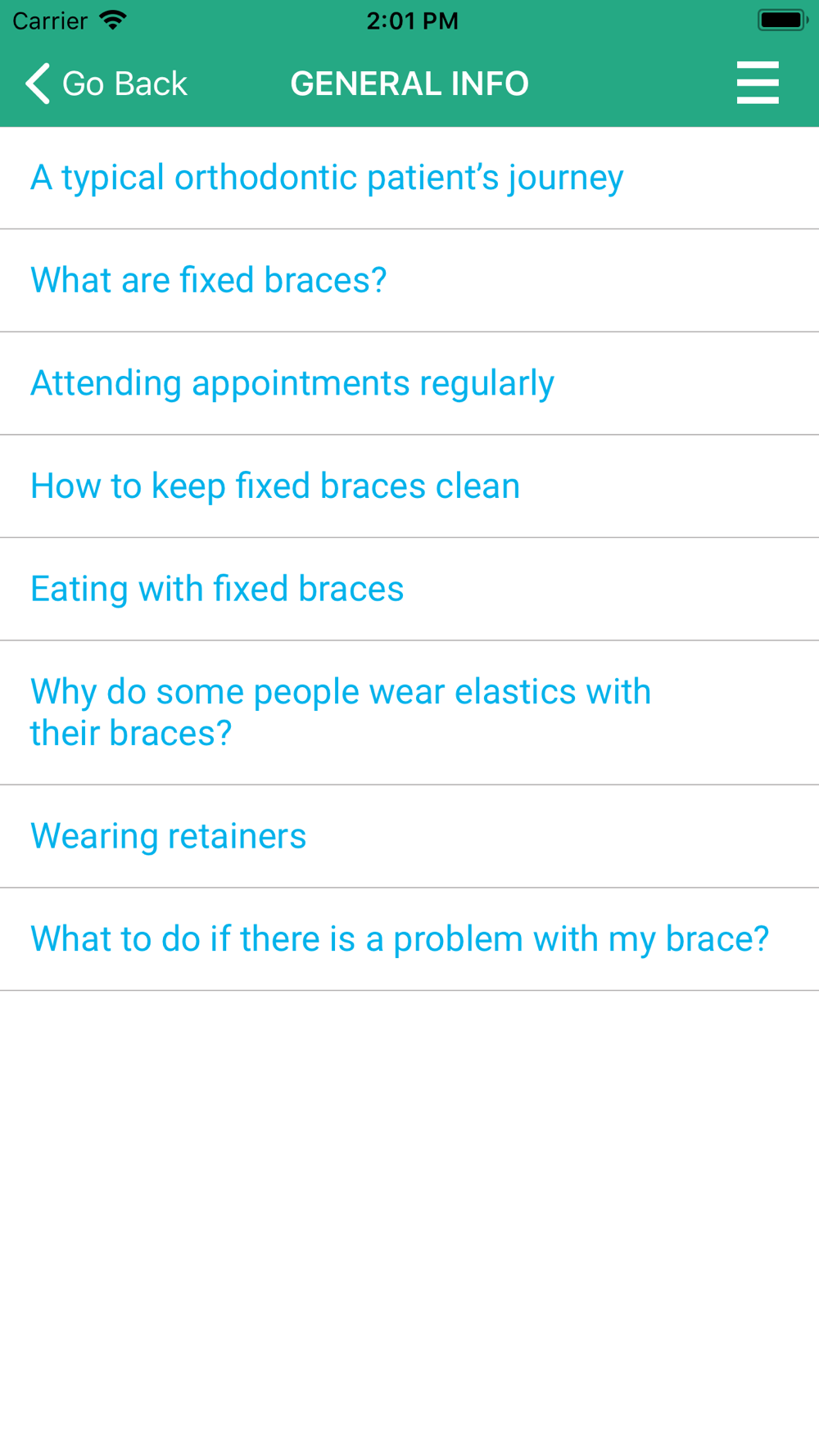Open A typical orthodontic patient's journey
The width and height of the screenshot is (819, 1456).
click(409, 178)
